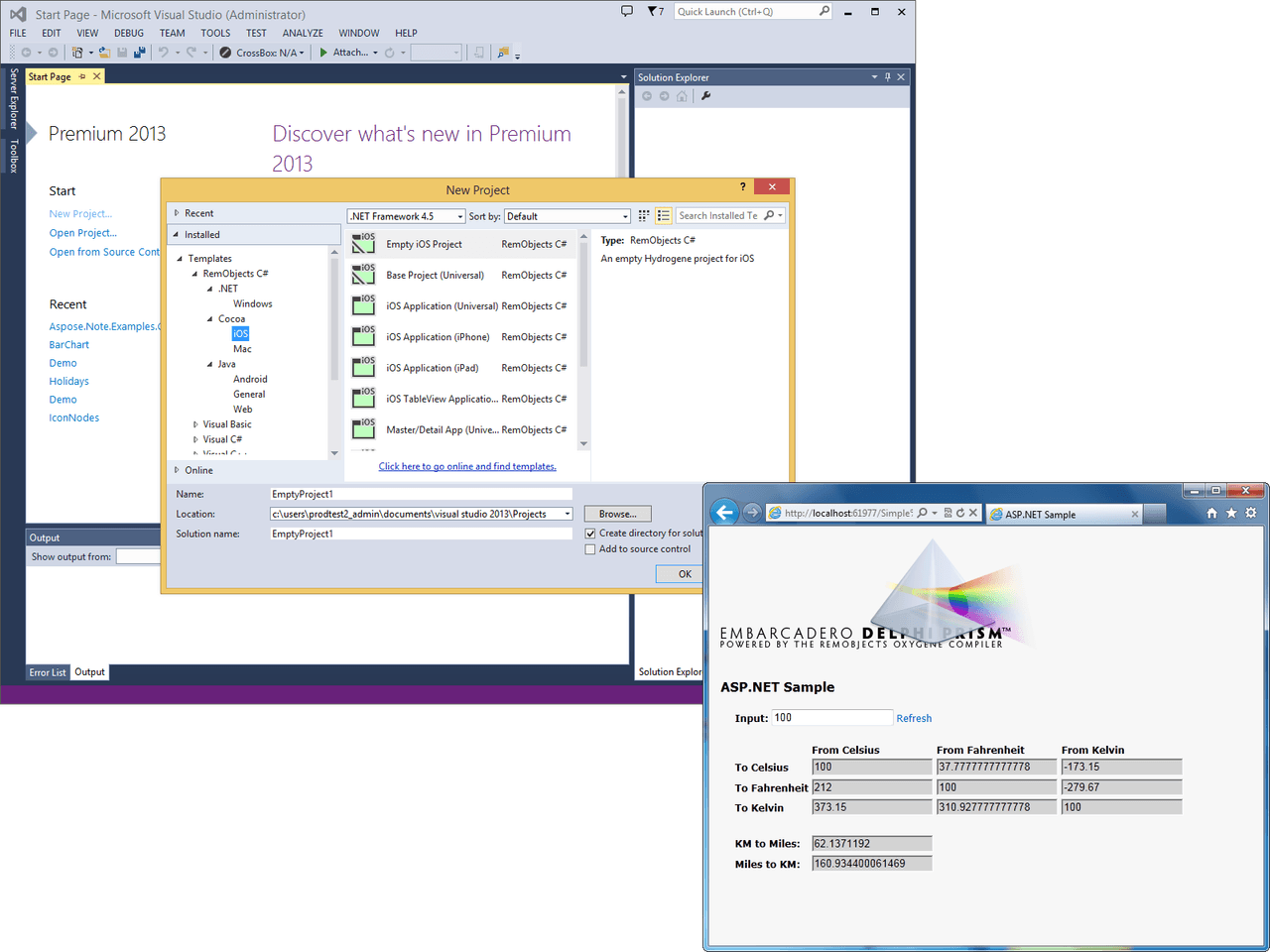Click the Quick Launch search box
Image resolution: width=1270 pixels, height=952 pixels.
tap(753, 12)
